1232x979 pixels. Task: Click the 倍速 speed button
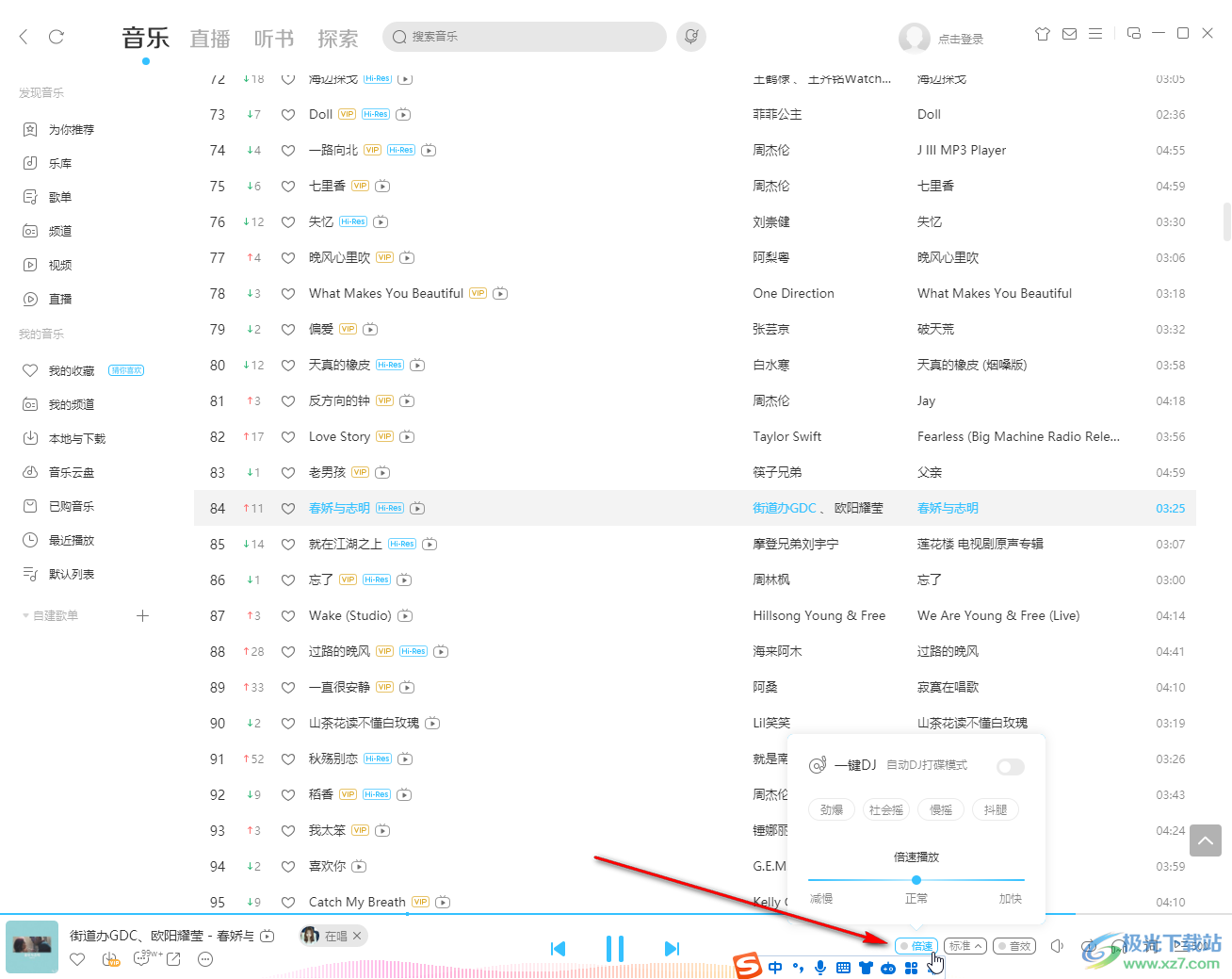click(x=916, y=946)
